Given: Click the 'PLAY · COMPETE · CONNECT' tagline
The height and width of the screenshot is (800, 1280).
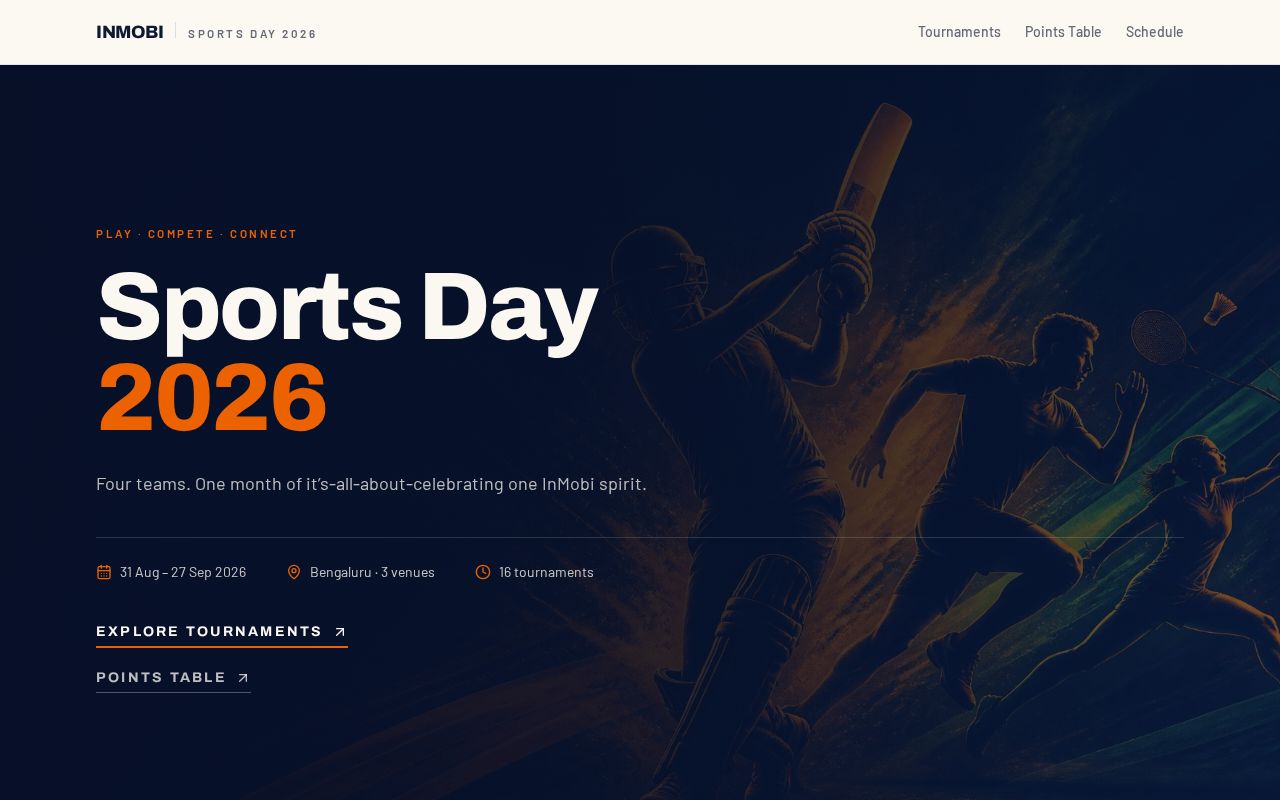Looking at the screenshot, I should pyautogui.click(x=197, y=234).
